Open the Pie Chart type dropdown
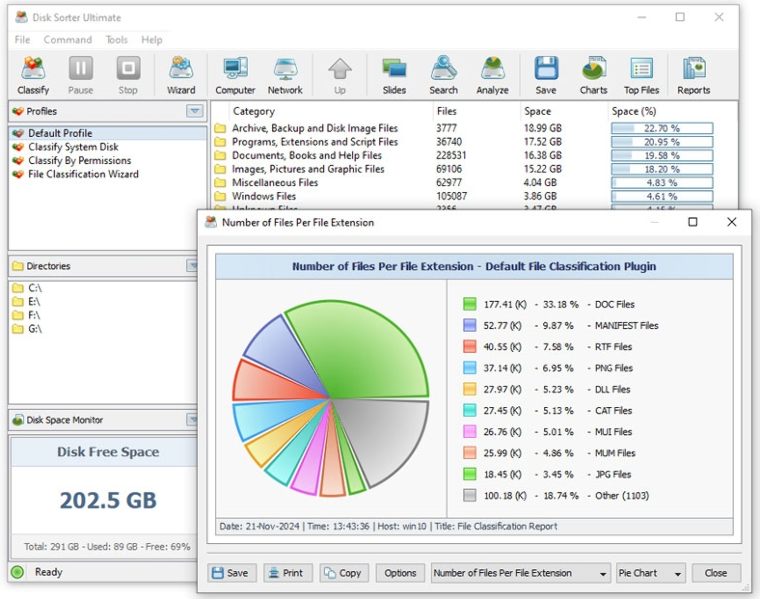The height and width of the screenshot is (599, 760). [650, 573]
